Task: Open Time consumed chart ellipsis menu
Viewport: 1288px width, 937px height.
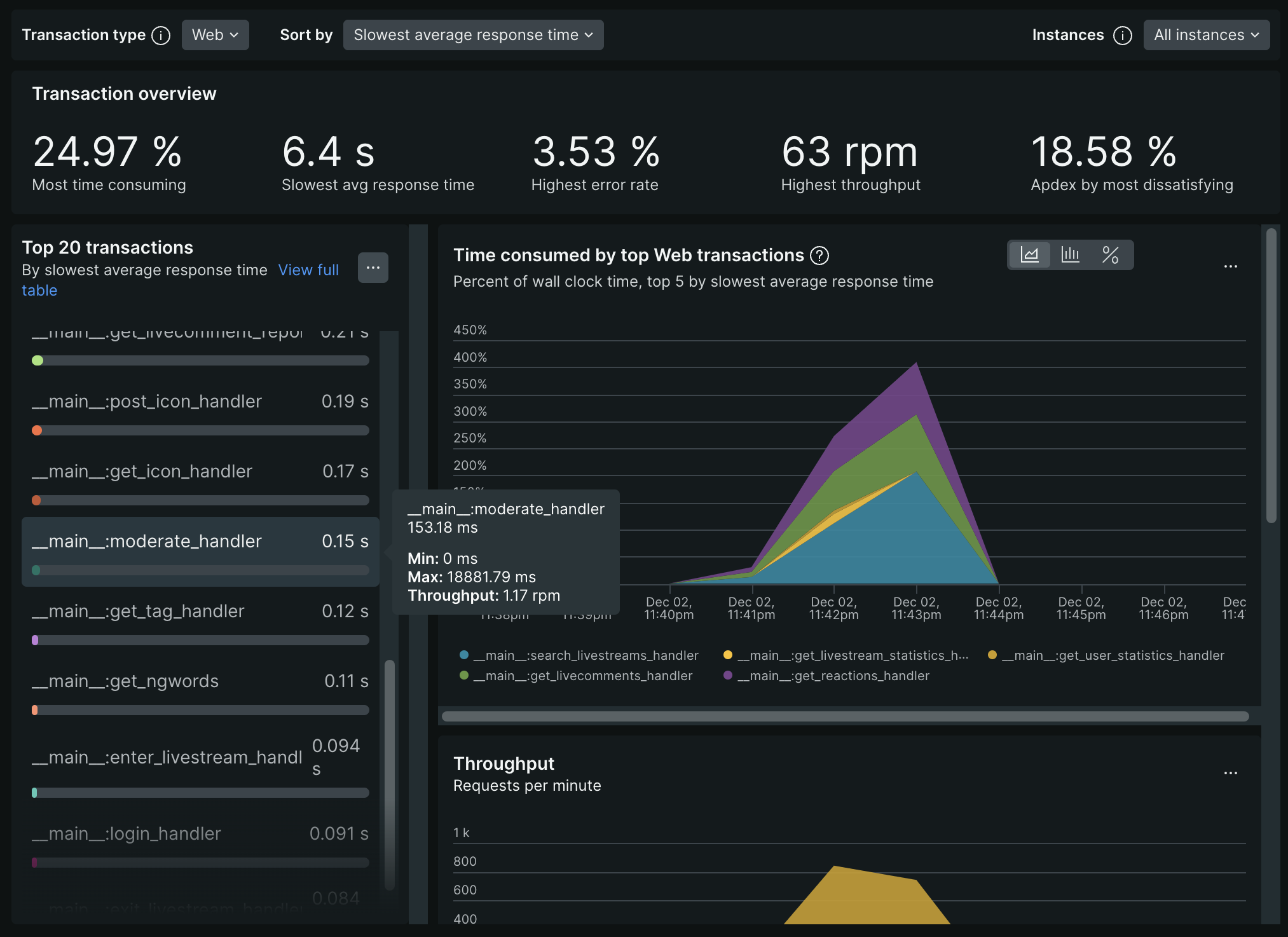Action: click(x=1230, y=266)
